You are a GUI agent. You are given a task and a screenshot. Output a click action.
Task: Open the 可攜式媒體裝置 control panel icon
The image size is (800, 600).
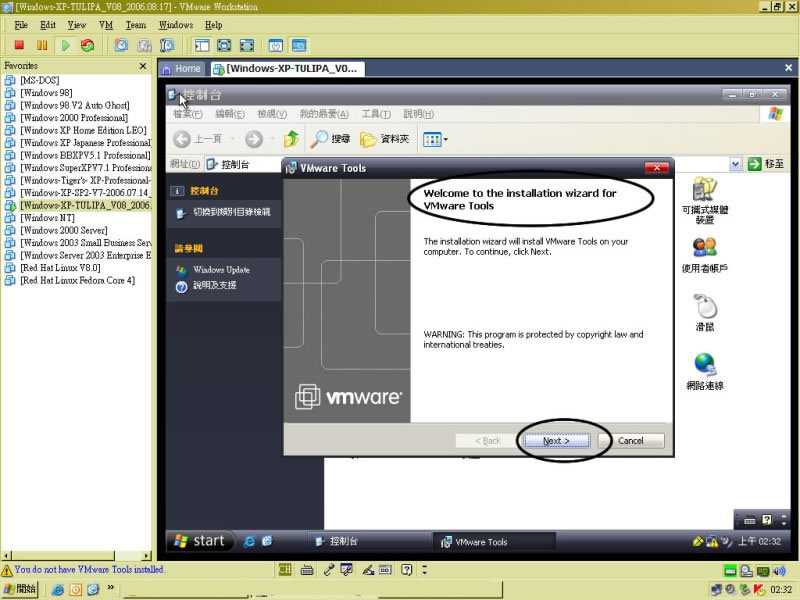(705, 201)
